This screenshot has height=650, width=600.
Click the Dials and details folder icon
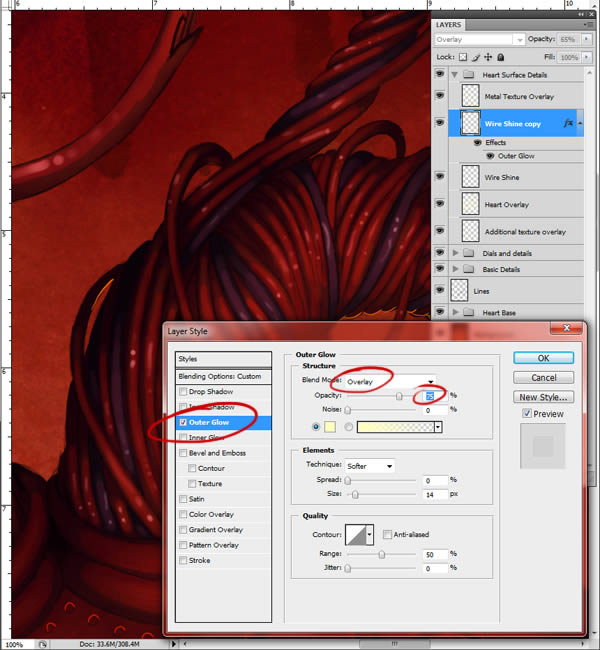tap(469, 253)
